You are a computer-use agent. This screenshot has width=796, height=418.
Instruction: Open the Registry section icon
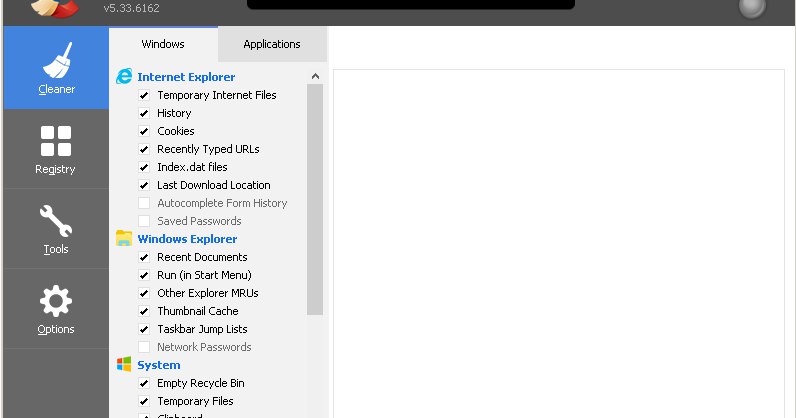pyautogui.click(x=56, y=150)
